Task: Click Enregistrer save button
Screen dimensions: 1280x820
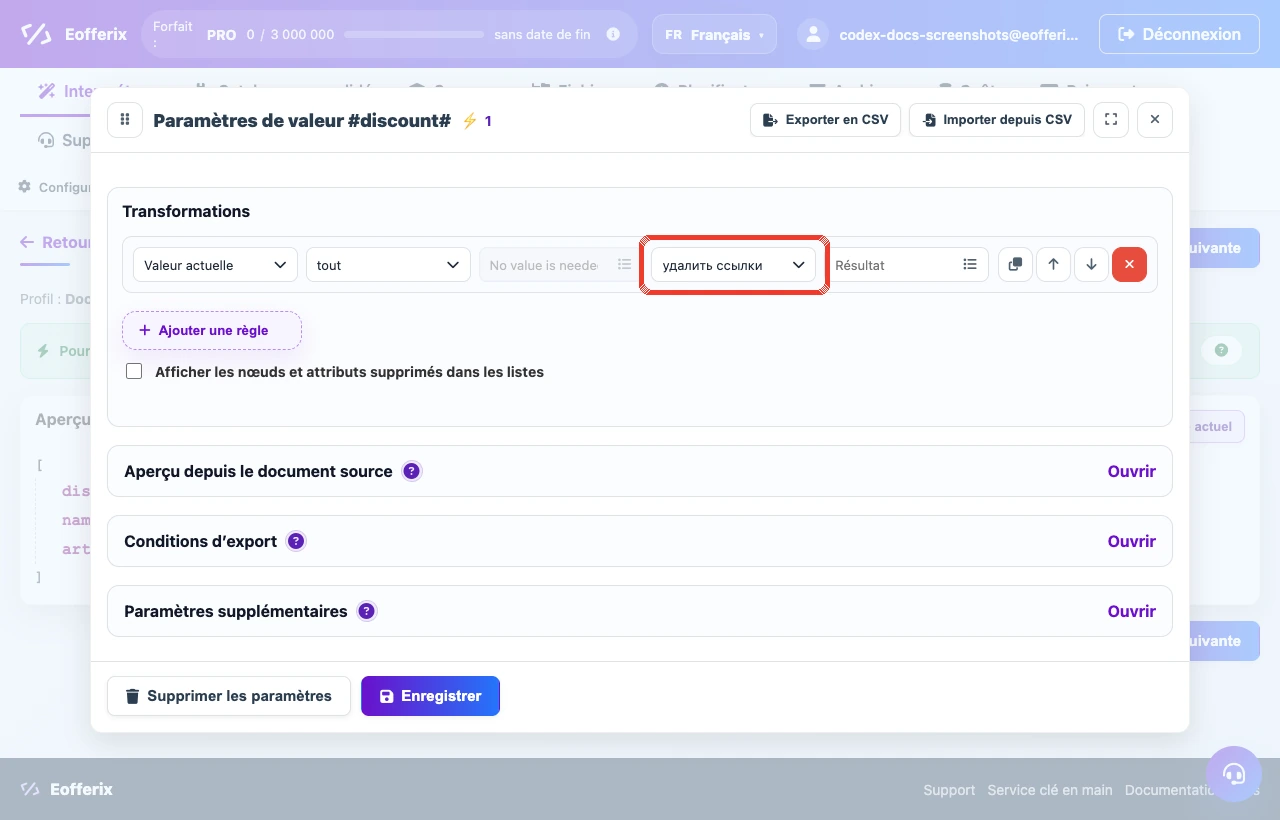Action: (430, 696)
